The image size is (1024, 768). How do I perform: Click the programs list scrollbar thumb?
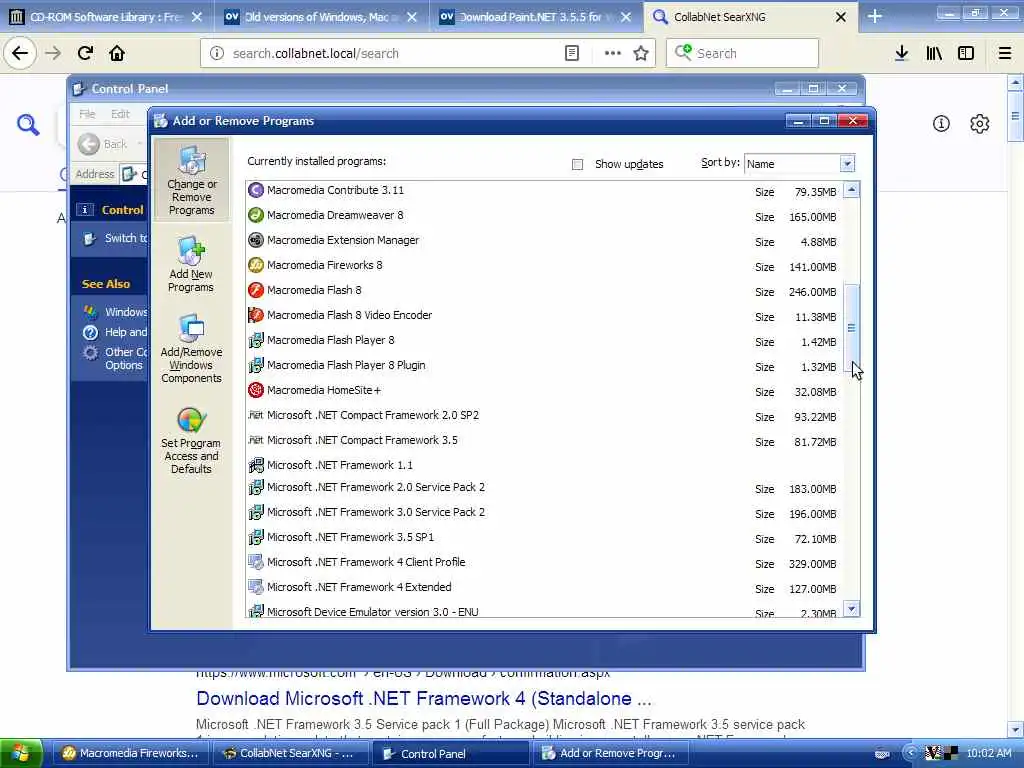[851, 327]
